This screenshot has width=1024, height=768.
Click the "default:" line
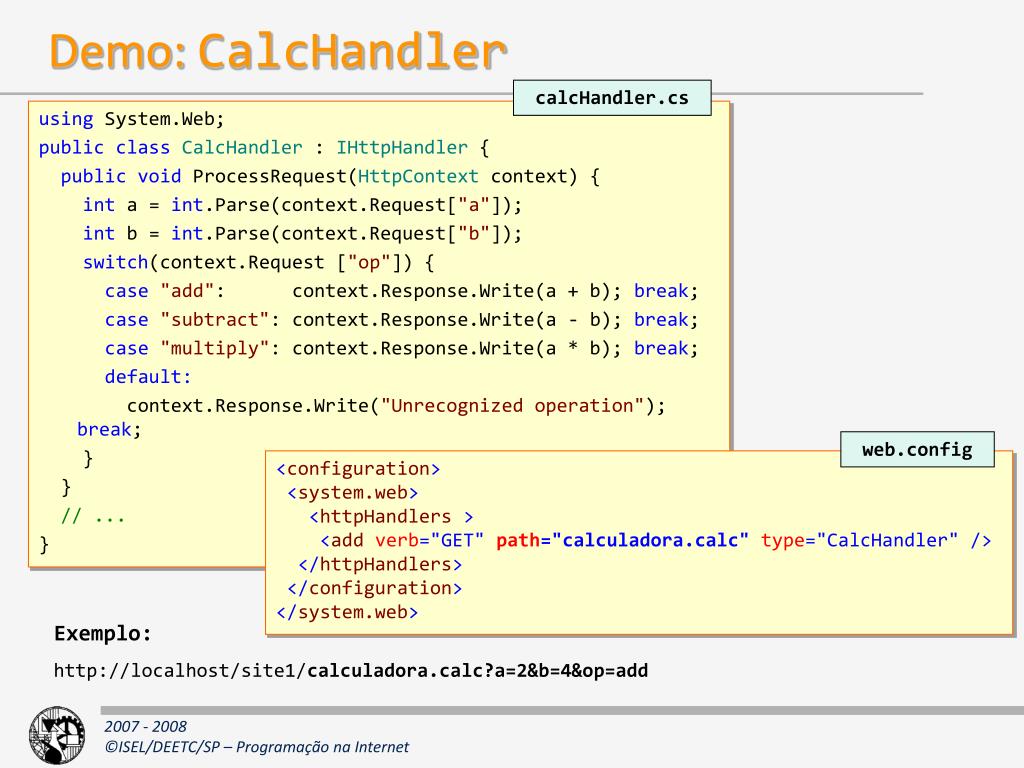tap(148, 377)
